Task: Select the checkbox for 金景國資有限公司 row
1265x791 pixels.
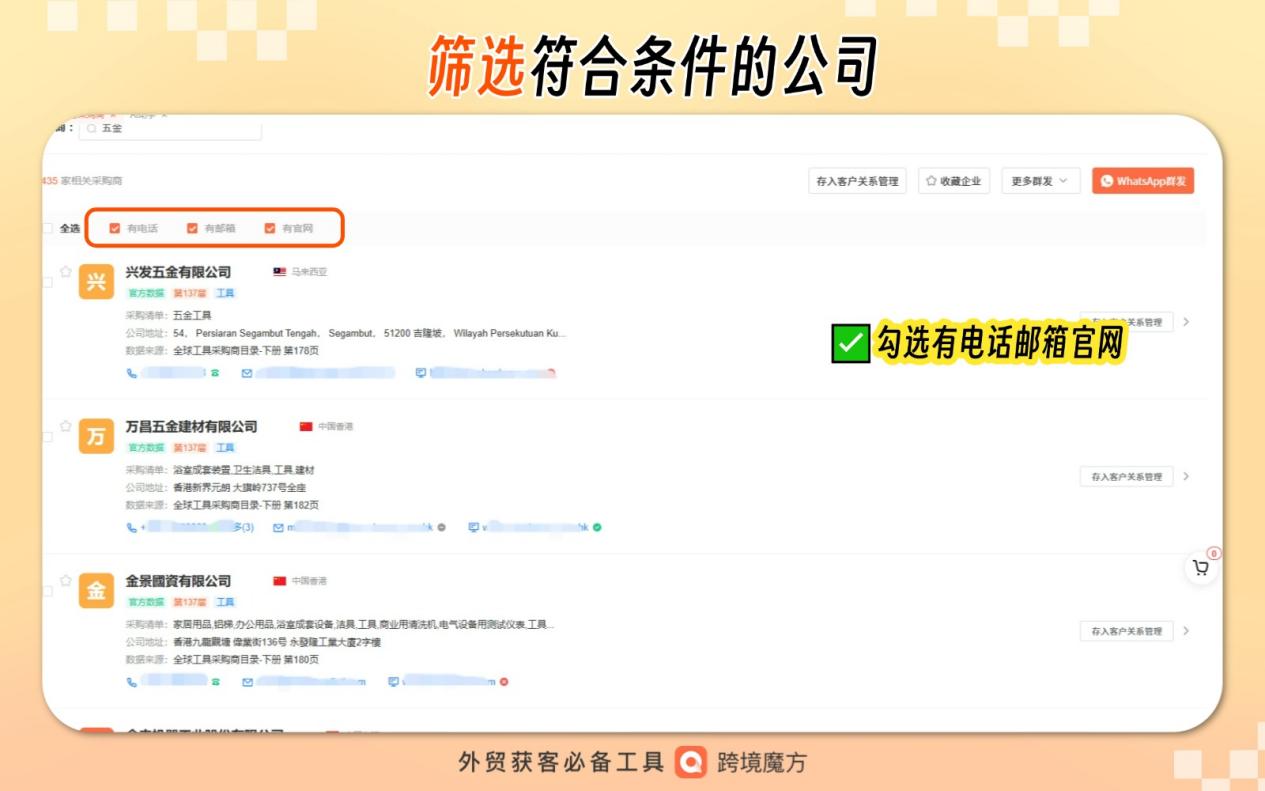Action: click(48, 592)
